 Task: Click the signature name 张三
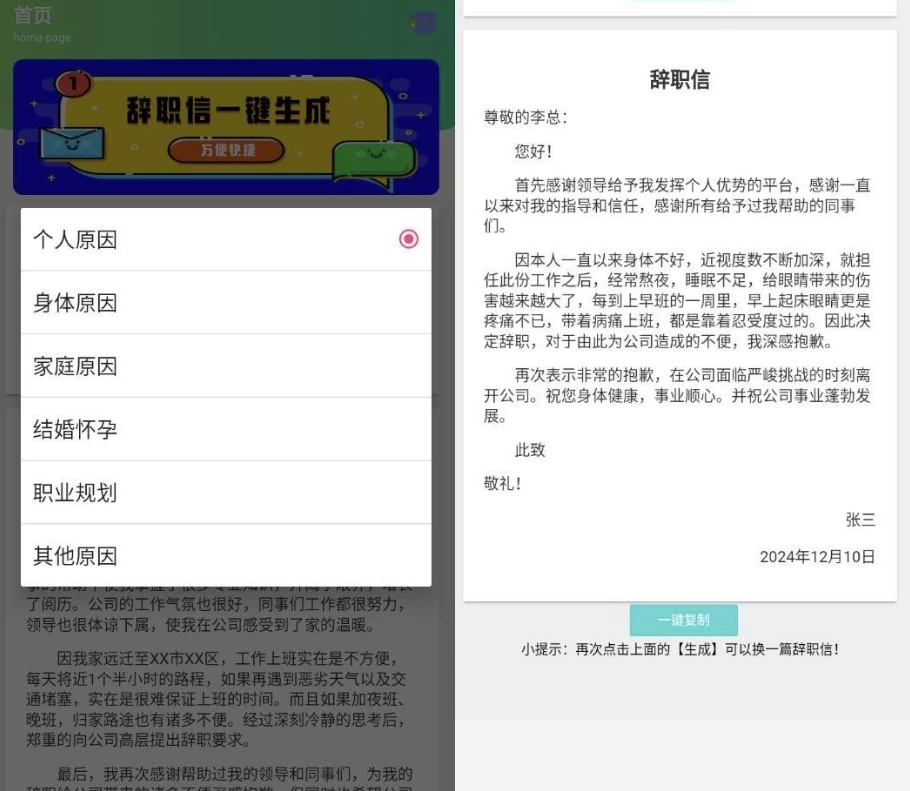tap(860, 519)
